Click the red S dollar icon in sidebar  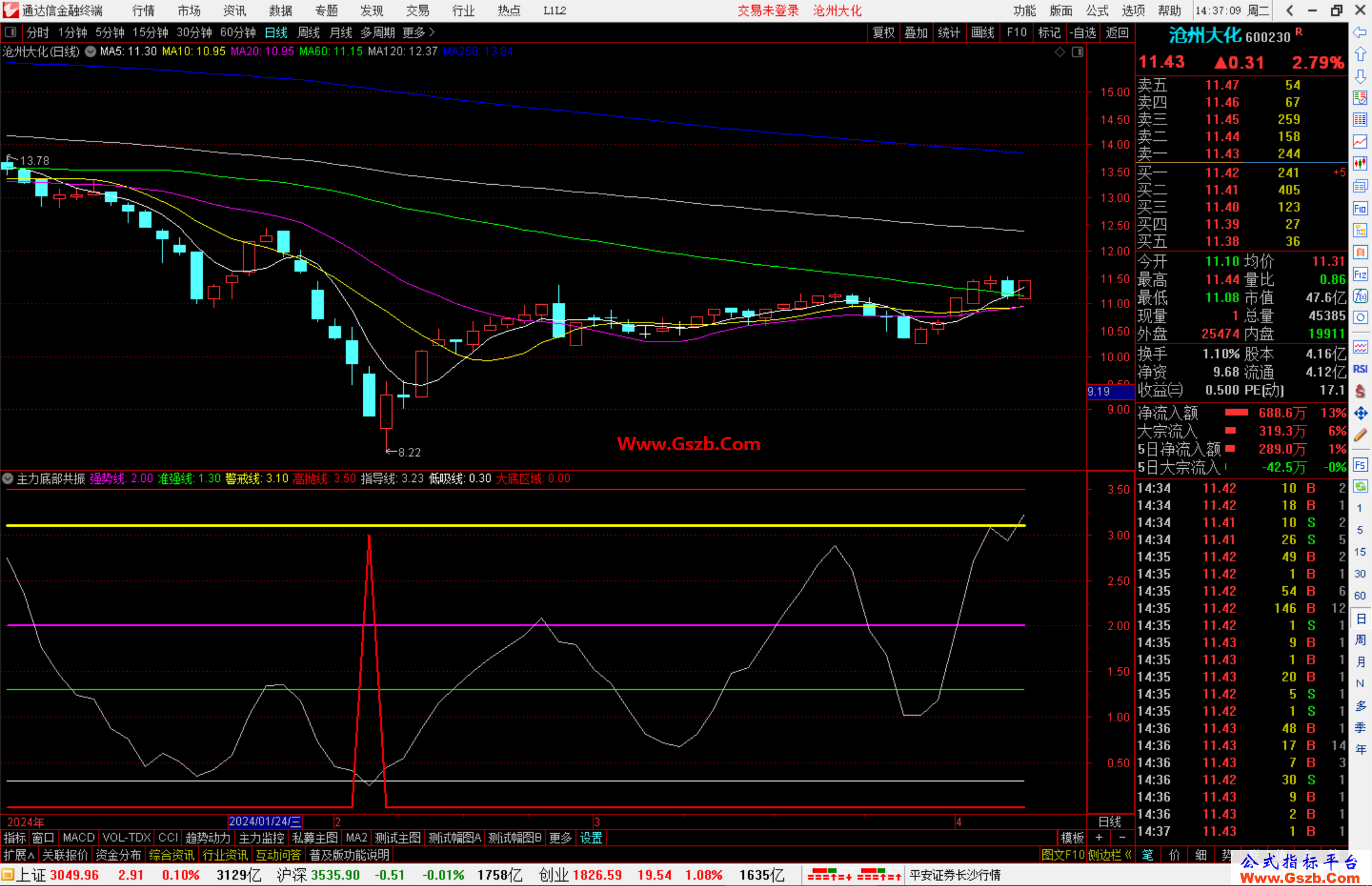pyautogui.click(x=1360, y=391)
